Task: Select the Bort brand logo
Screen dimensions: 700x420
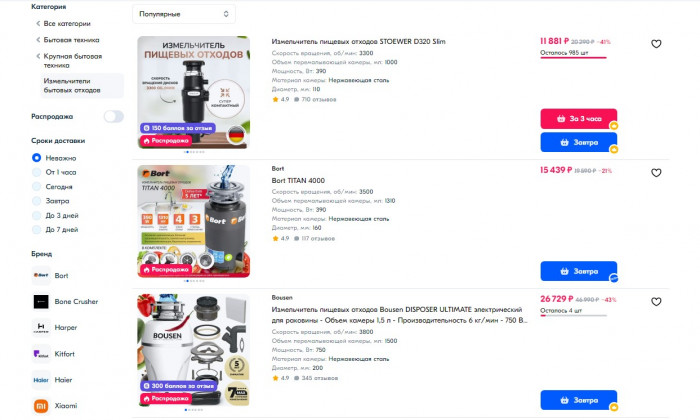Action: (41, 275)
